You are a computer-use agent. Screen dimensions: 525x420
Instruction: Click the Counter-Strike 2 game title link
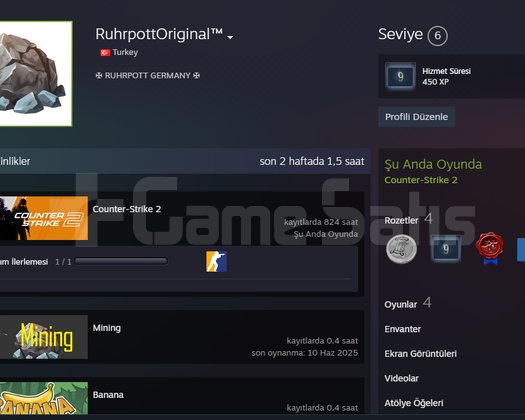pos(127,209)
